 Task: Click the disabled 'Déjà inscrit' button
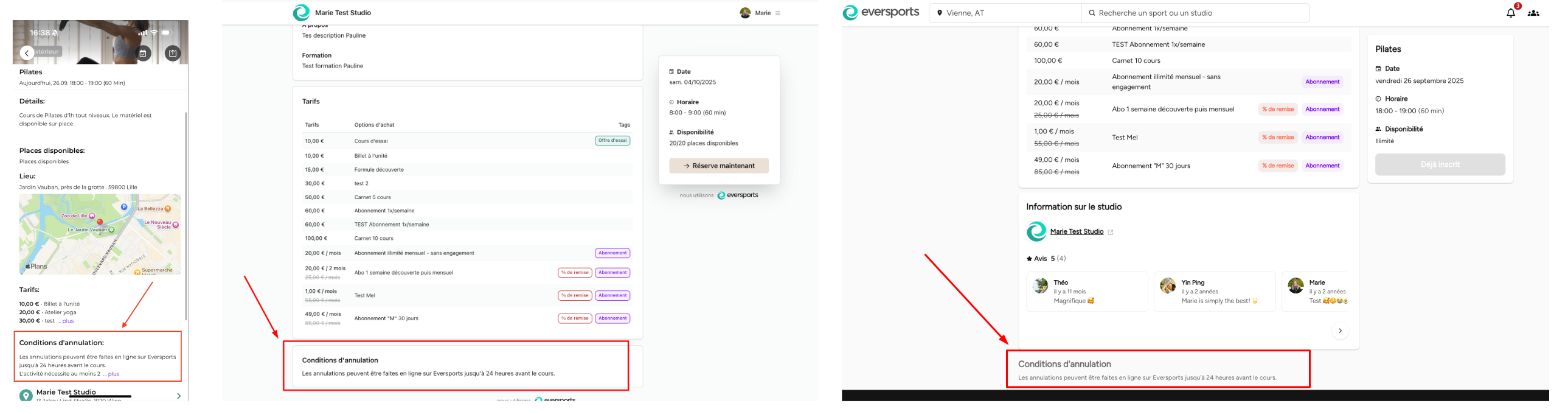click(1440, 164)
